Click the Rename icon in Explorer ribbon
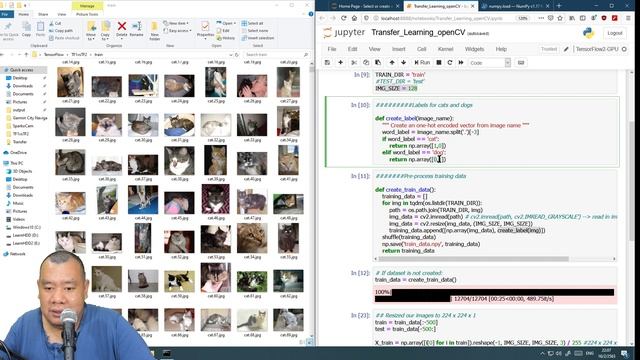640x360 pixels. click(137, 29)
